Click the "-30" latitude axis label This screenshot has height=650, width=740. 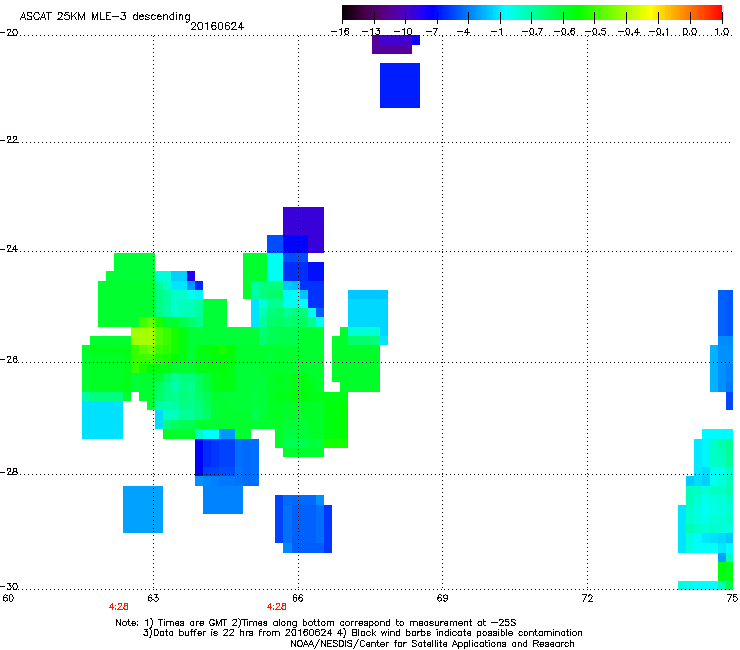pyautogui.click(x=9, y=587)
